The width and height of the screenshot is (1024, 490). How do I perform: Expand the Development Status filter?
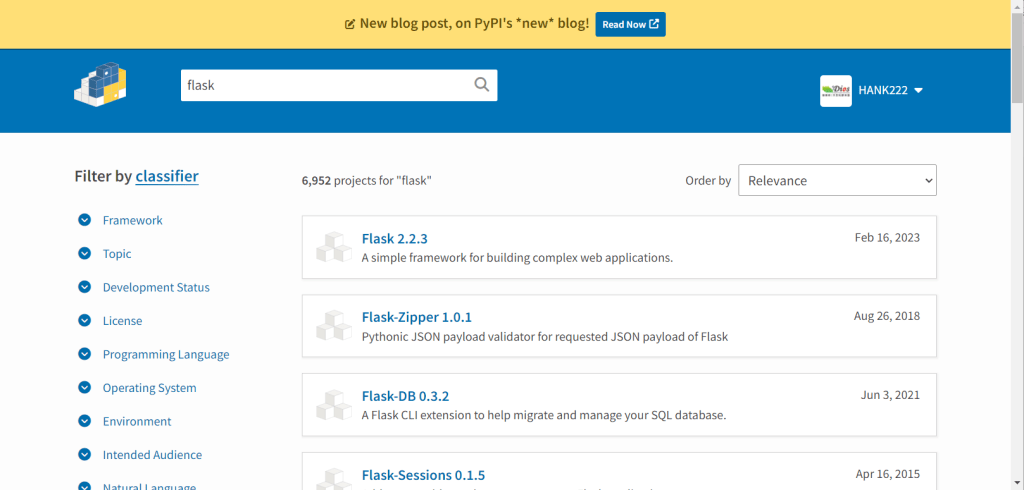(x=155, y=287)
